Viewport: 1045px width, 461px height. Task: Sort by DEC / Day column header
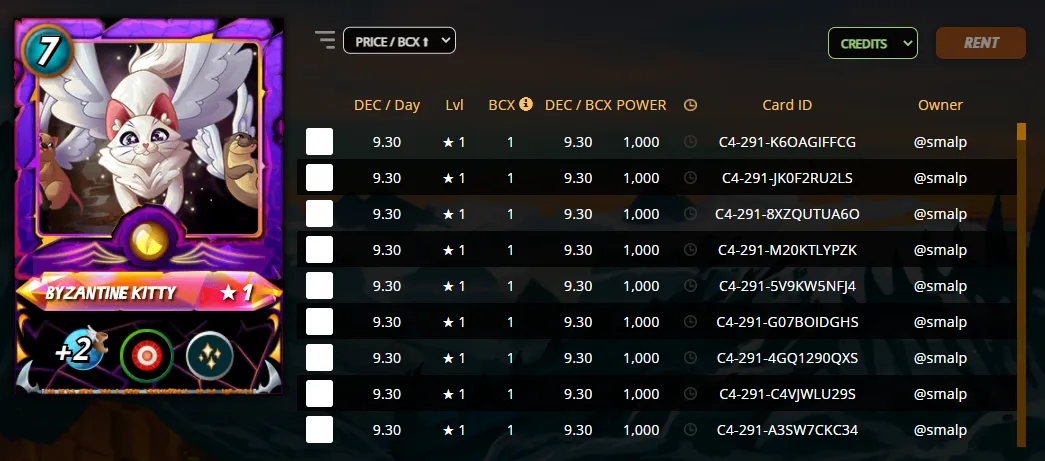tap(387, 105)
